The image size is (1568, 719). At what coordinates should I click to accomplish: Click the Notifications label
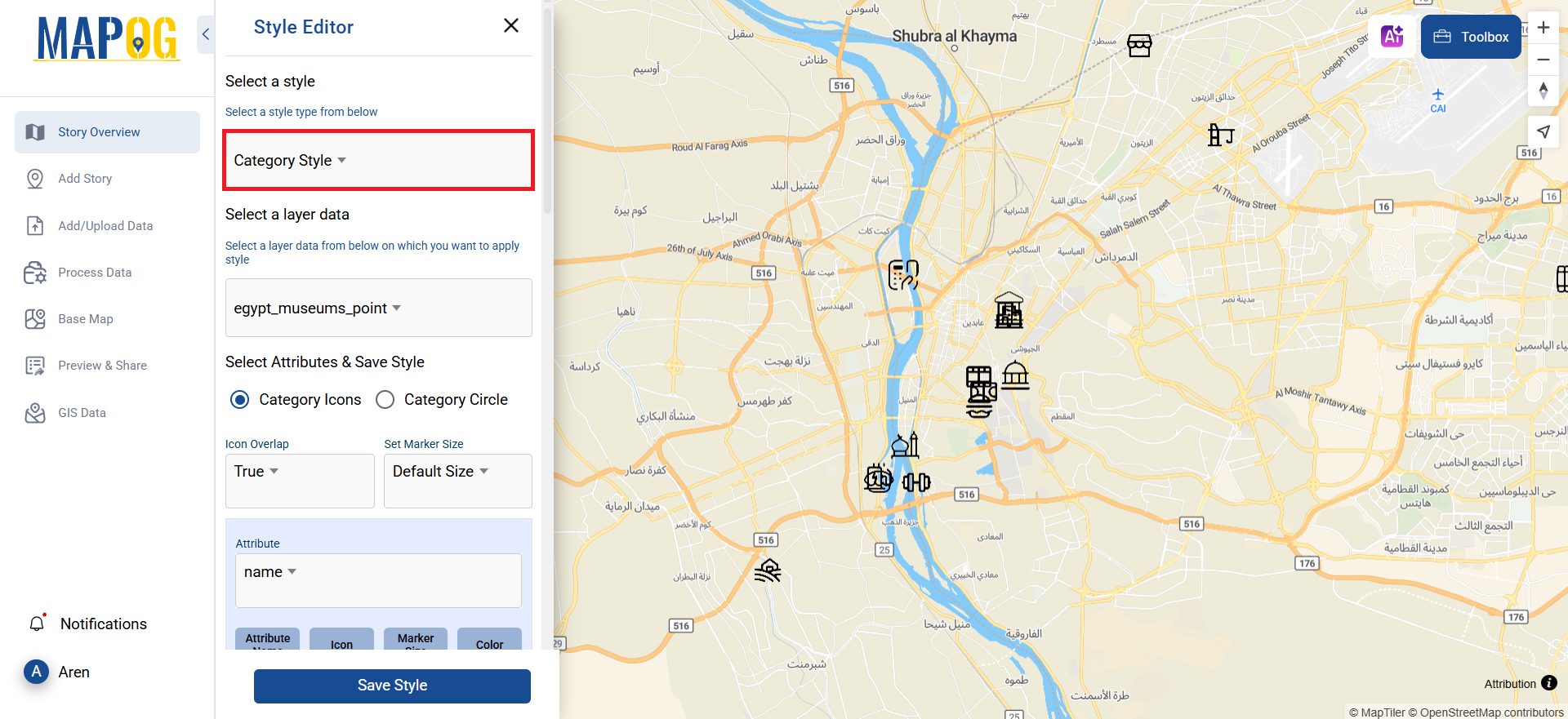tap(104, 624)
